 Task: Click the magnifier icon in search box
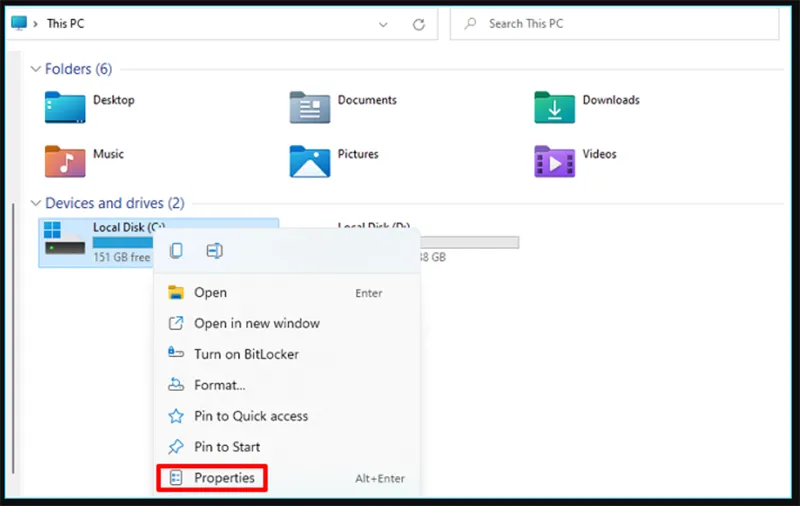click(470, 23)
